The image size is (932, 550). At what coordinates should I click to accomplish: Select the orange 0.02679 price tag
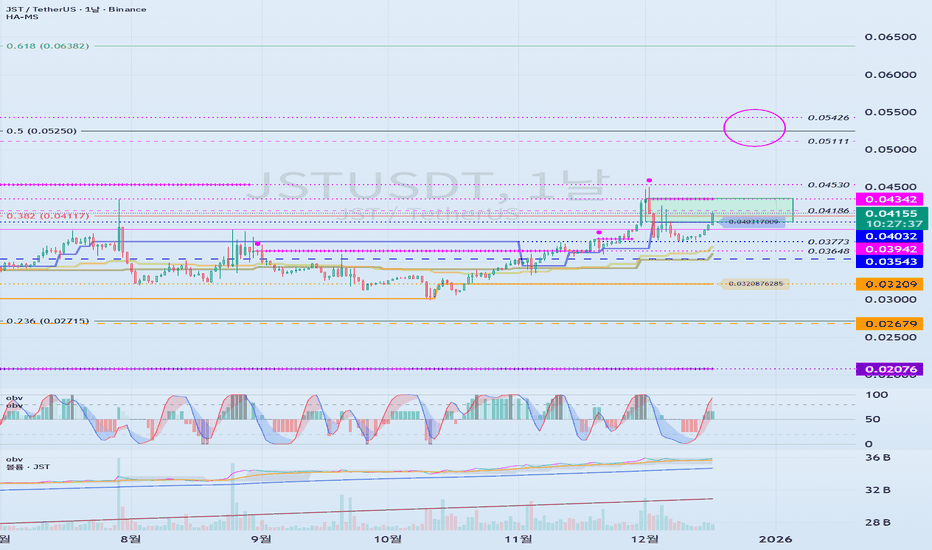click(x=889, y=324)
